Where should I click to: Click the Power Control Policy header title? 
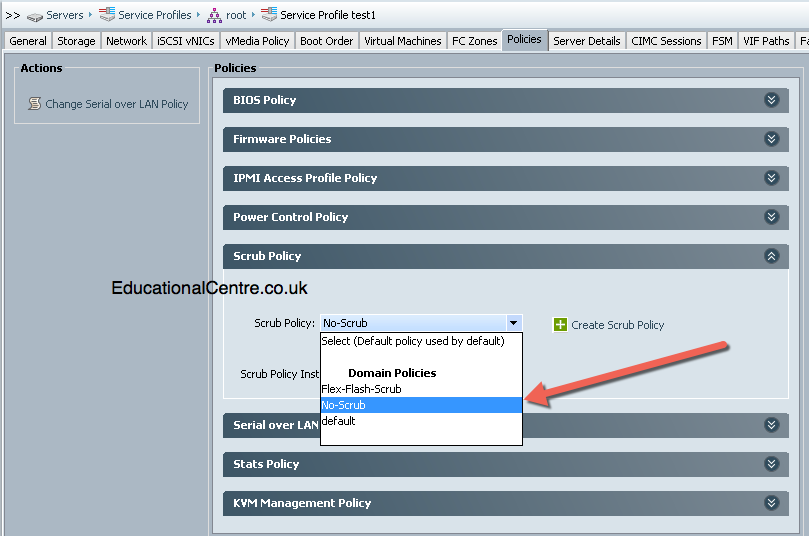(290, 217)
